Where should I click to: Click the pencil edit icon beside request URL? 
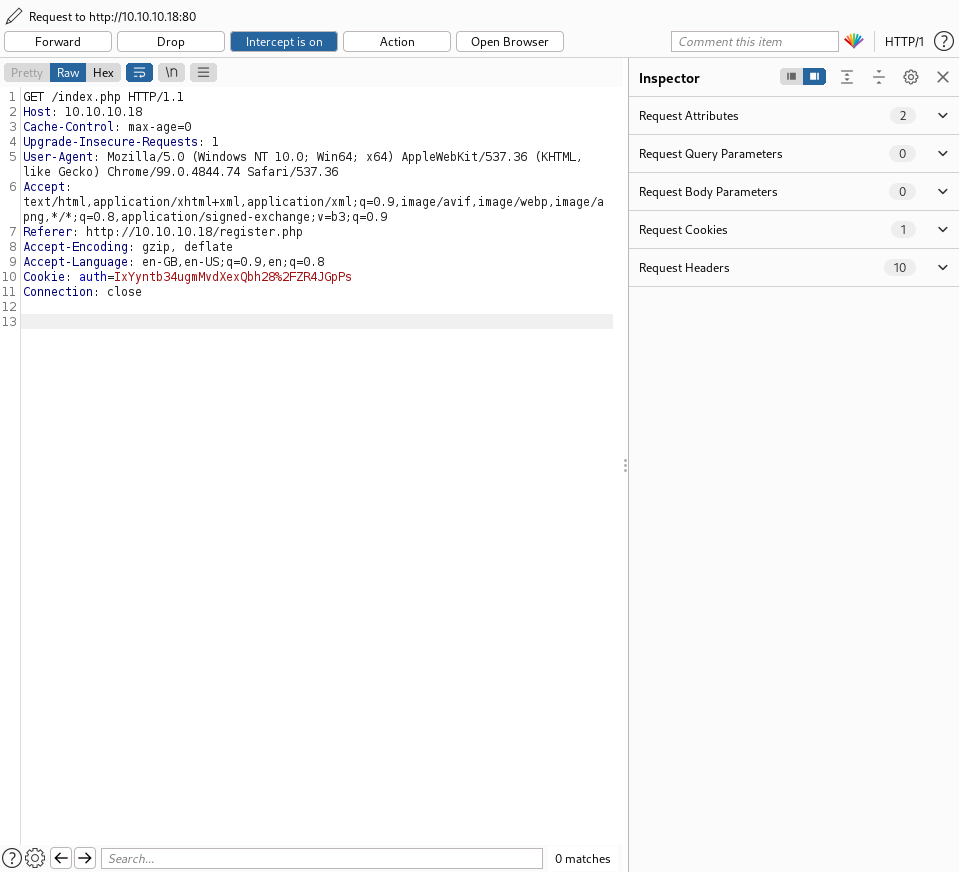click(x=13, y=17)
